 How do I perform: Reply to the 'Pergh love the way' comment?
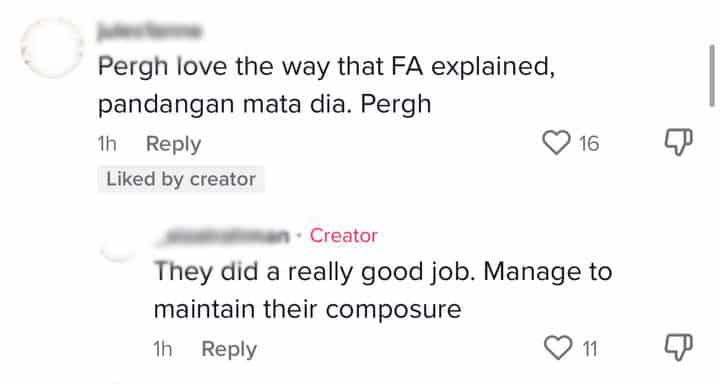tap(174, 144)
